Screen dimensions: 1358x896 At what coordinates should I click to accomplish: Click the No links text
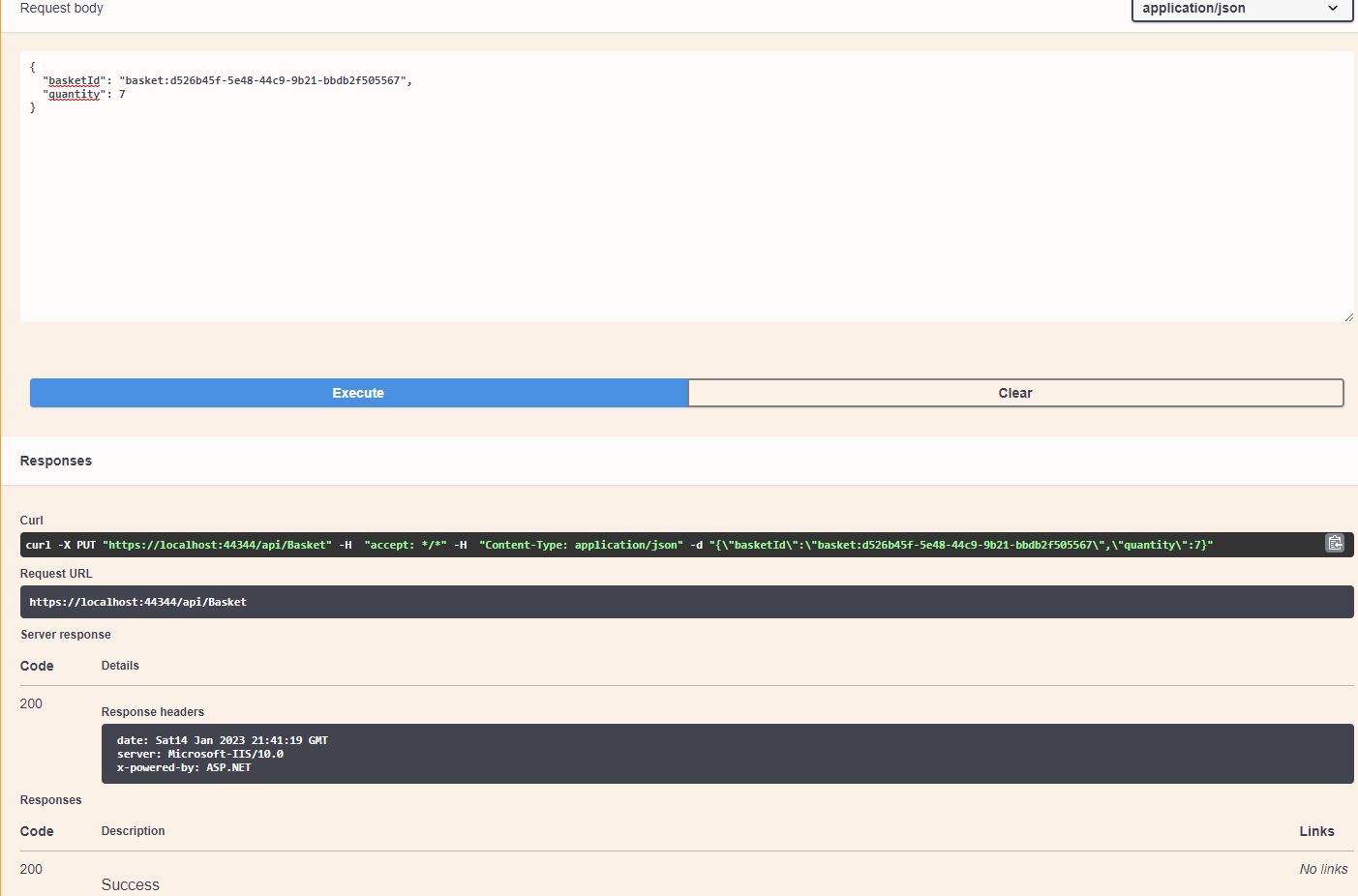tap(1323, 869)
